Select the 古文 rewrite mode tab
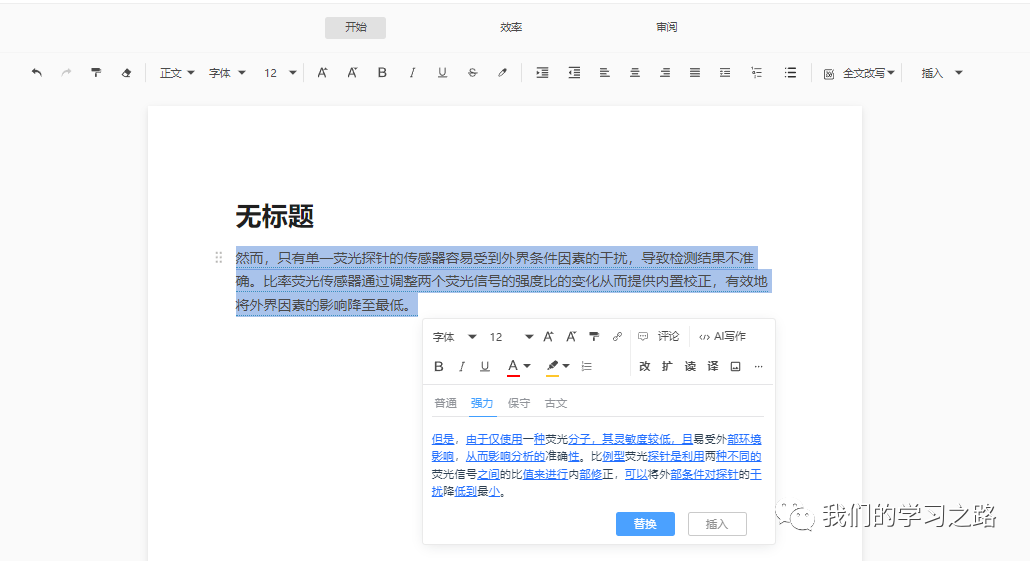The image size is (1030, 561). tap(556, 403)
